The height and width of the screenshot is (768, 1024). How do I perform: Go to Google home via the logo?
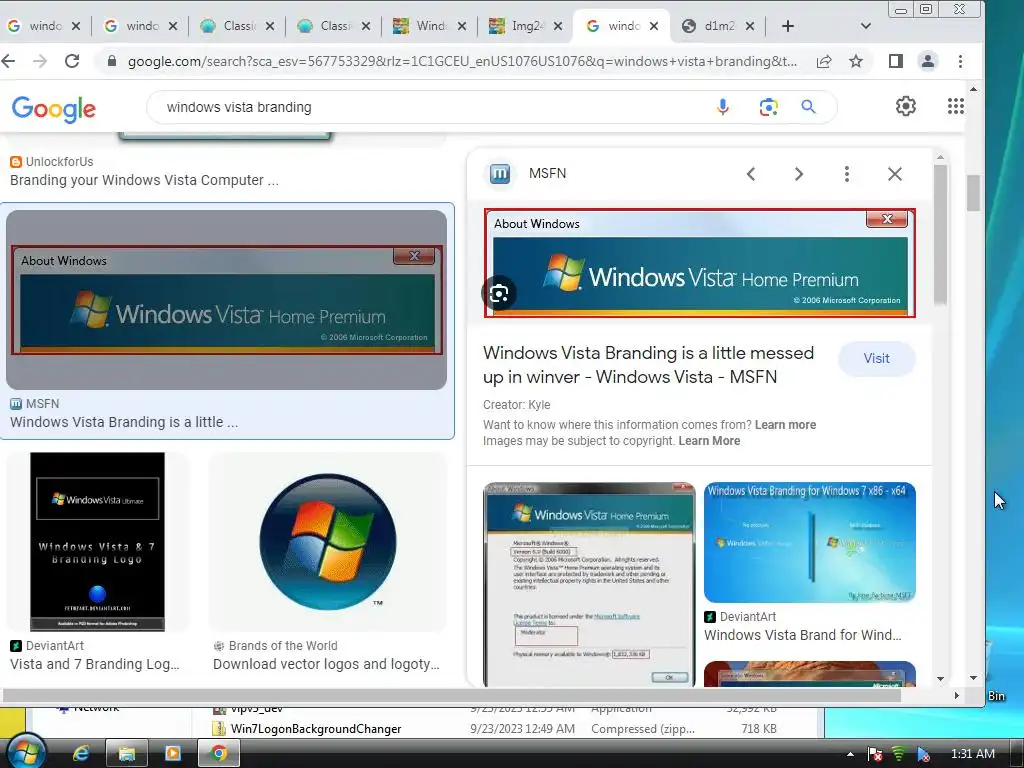(54, 108)
